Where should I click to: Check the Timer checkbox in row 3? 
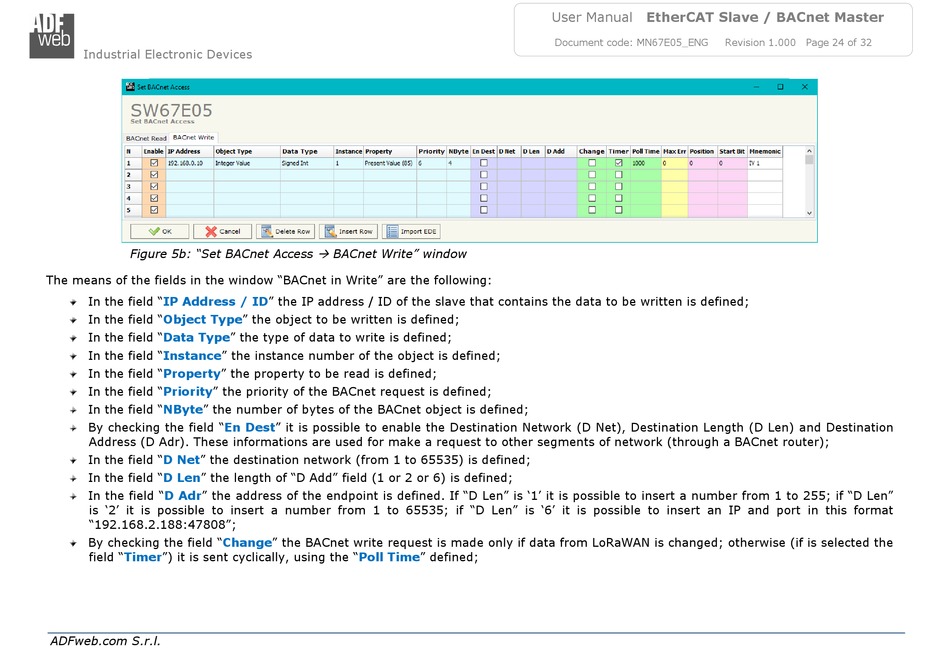[x=619, y=187]
